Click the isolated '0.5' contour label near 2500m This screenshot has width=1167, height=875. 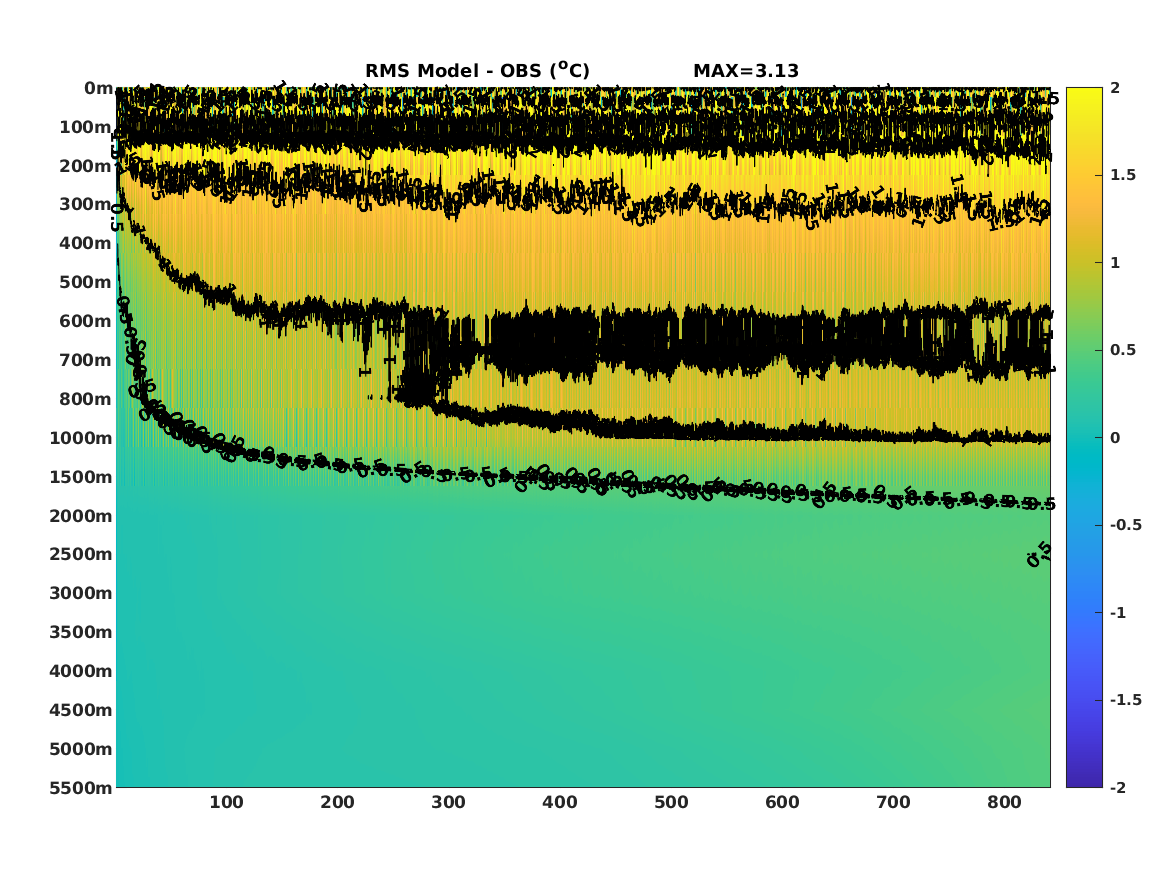[x=1040, y=554]
